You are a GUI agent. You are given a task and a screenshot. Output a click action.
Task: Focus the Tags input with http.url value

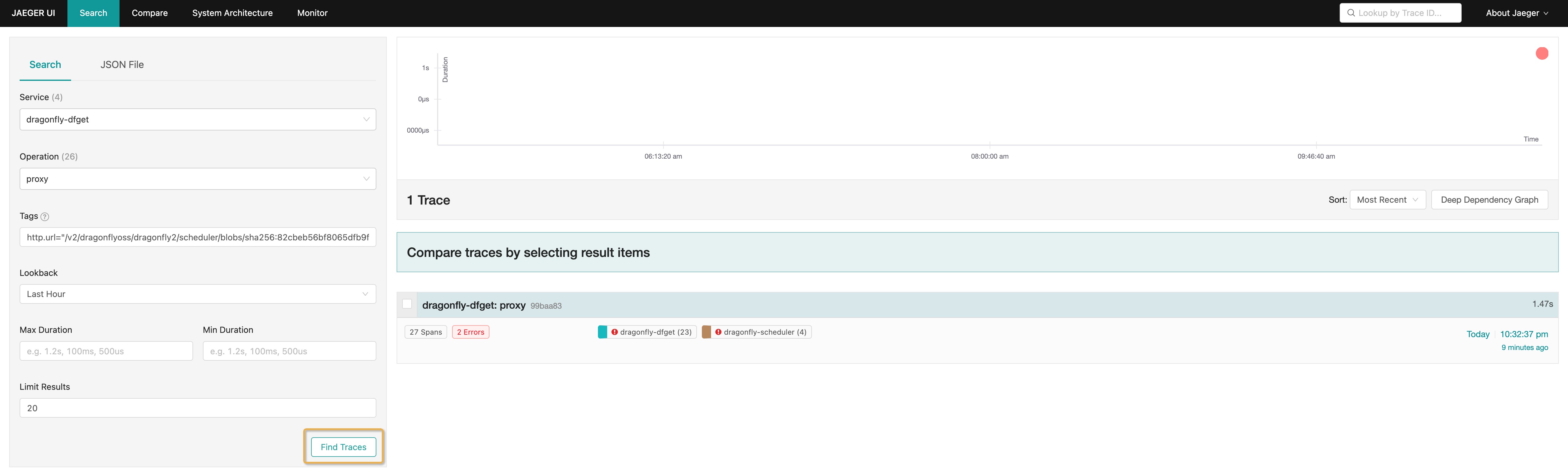198,237
